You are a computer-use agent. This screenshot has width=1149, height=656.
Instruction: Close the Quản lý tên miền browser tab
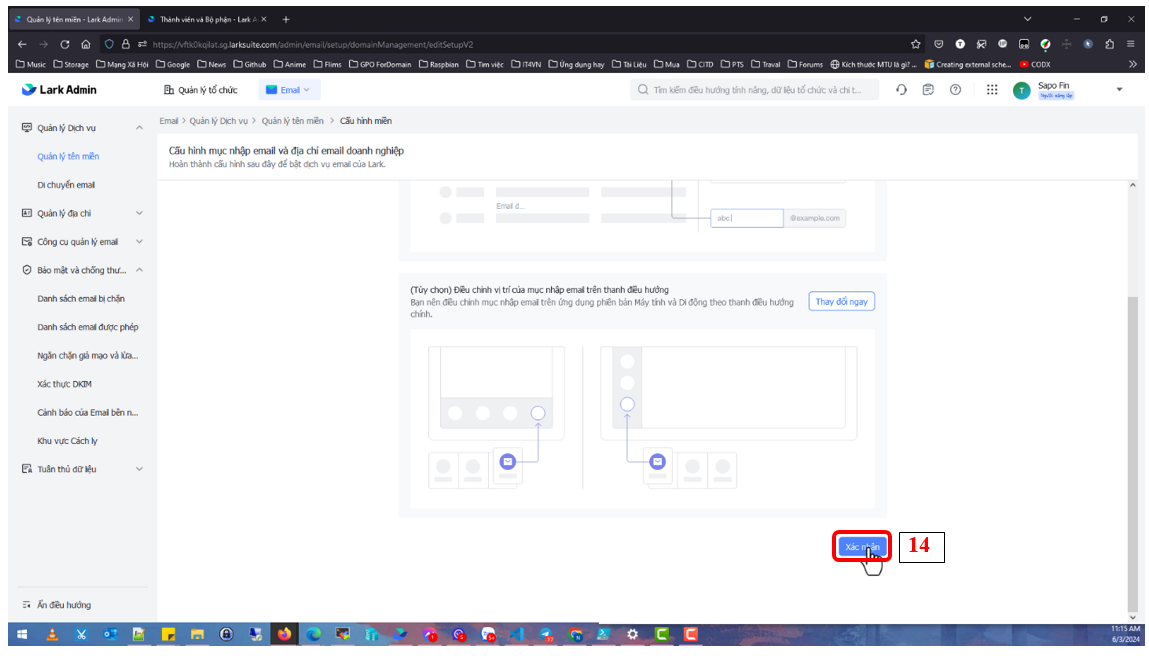coord(130,19)
